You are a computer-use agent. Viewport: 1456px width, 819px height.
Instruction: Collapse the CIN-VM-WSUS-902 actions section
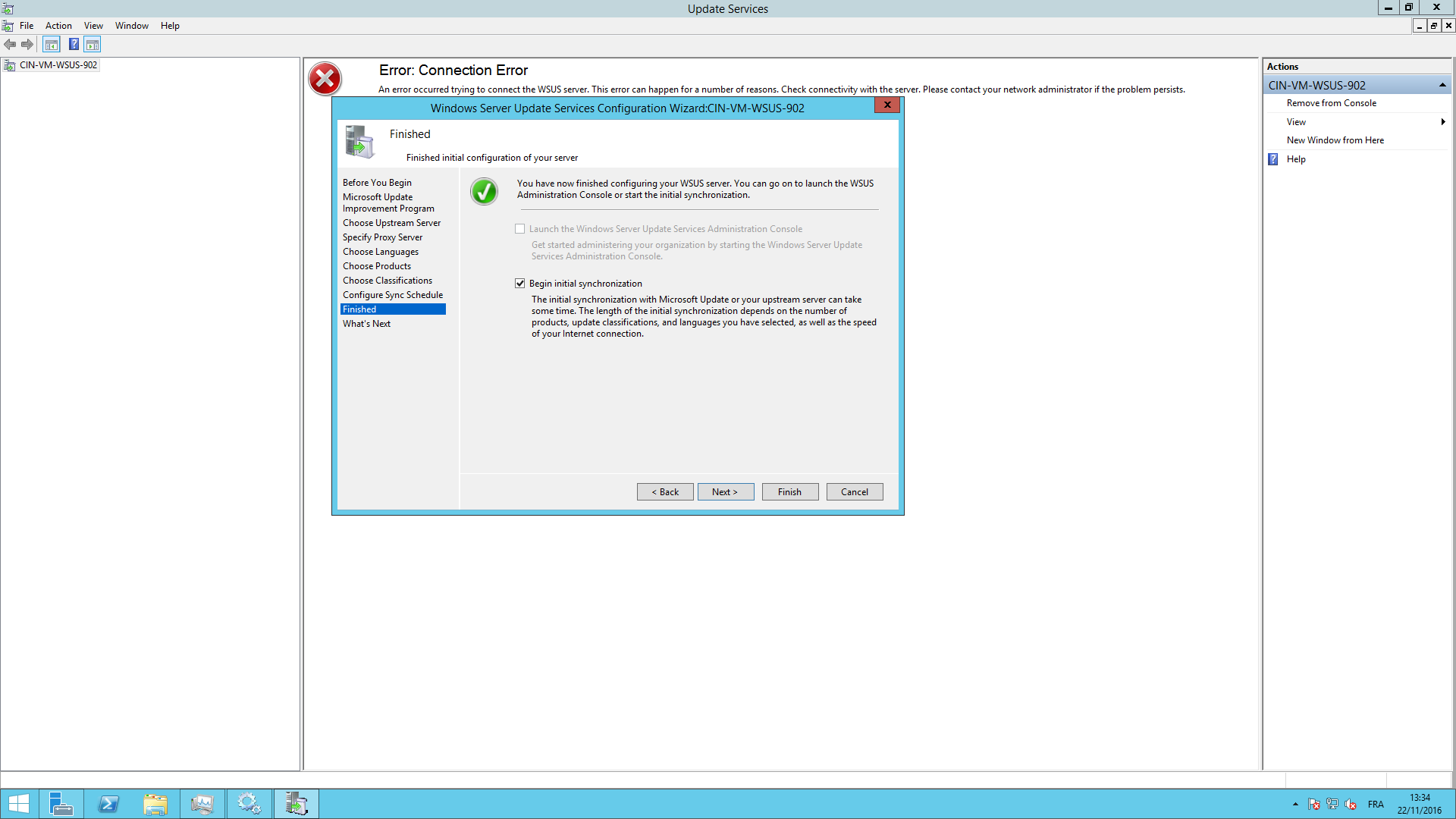coord(1442,85)
